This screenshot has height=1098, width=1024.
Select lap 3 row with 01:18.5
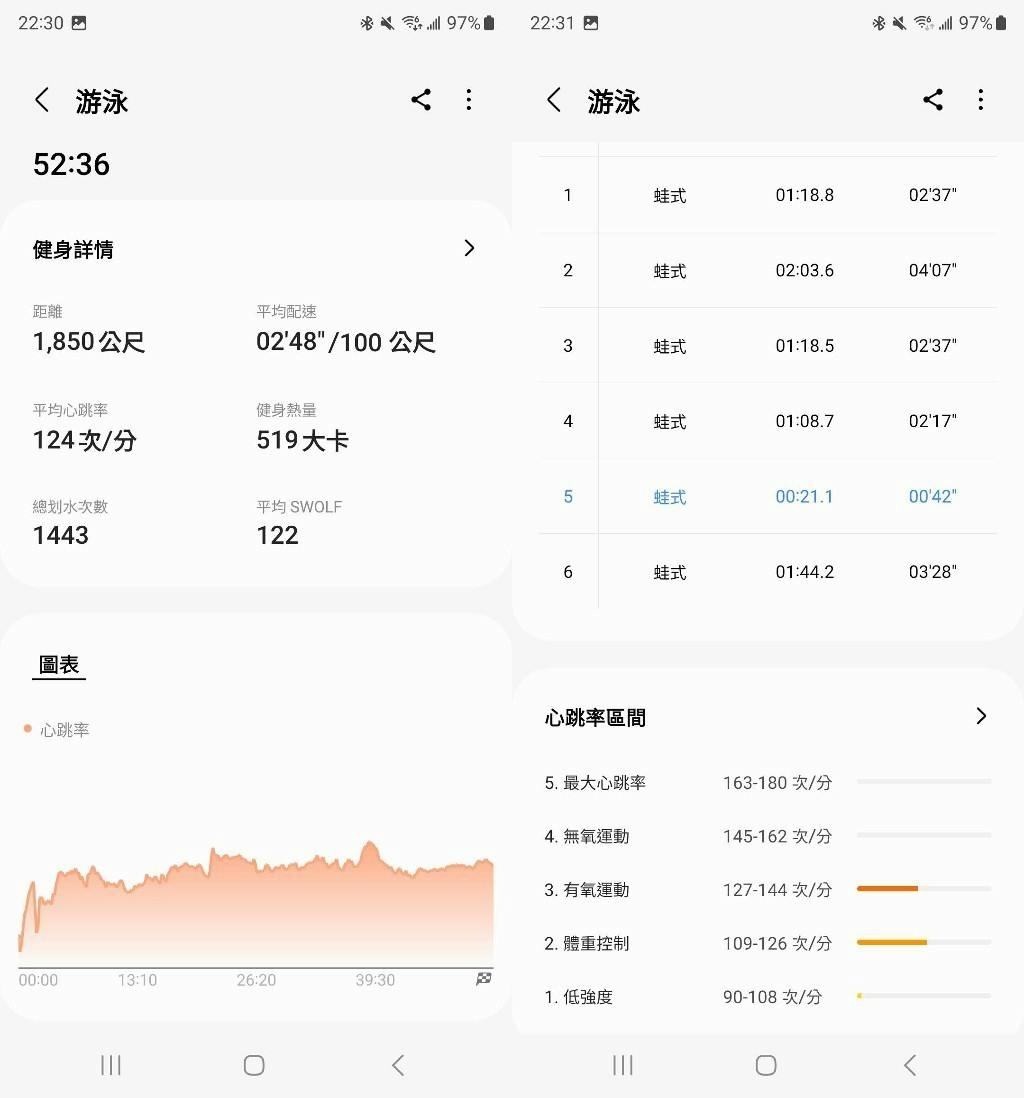click(x=768, y=345)
